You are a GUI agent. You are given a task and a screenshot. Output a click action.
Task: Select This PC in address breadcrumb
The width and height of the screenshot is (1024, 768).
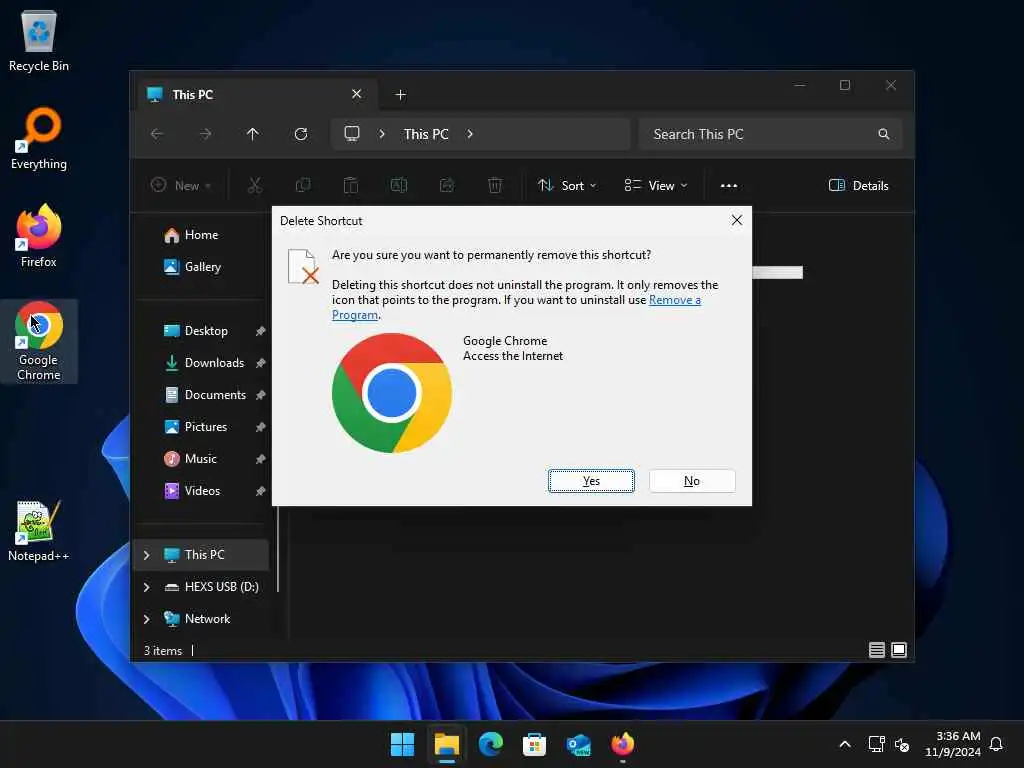pyautogui.click(x=426, y=134)
